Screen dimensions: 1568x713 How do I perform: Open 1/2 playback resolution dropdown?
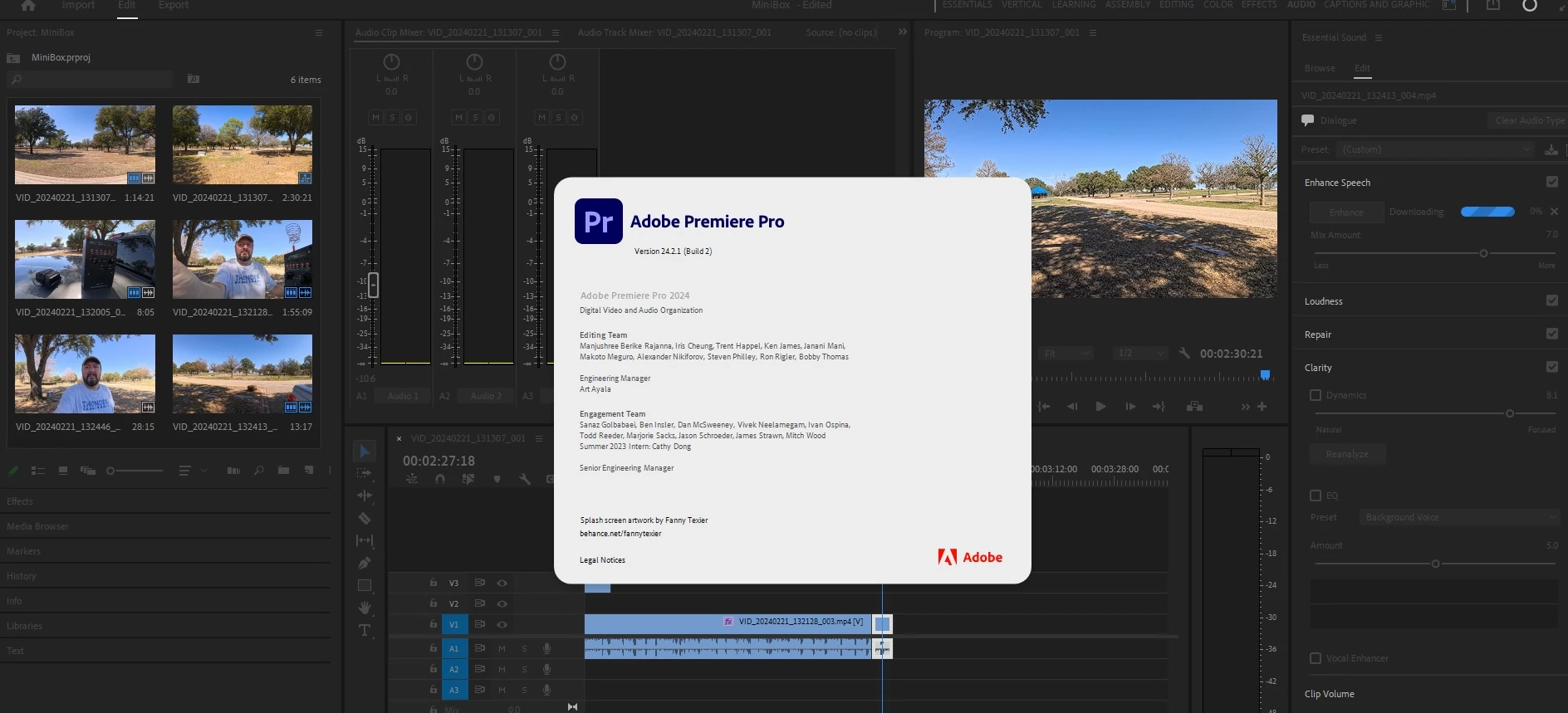pyautogui.click(x=1140, y=354)
